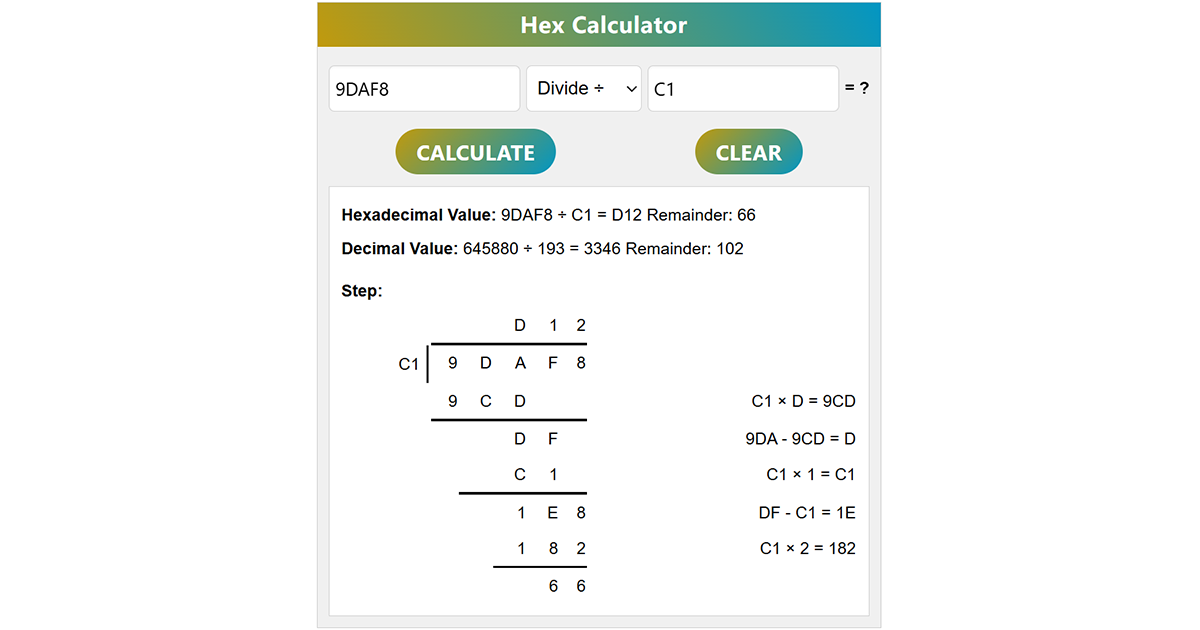This screenshot has width=1200, height=630.
Task: Open the Divide ÷ operation dropdown
Action: (584, 89)
